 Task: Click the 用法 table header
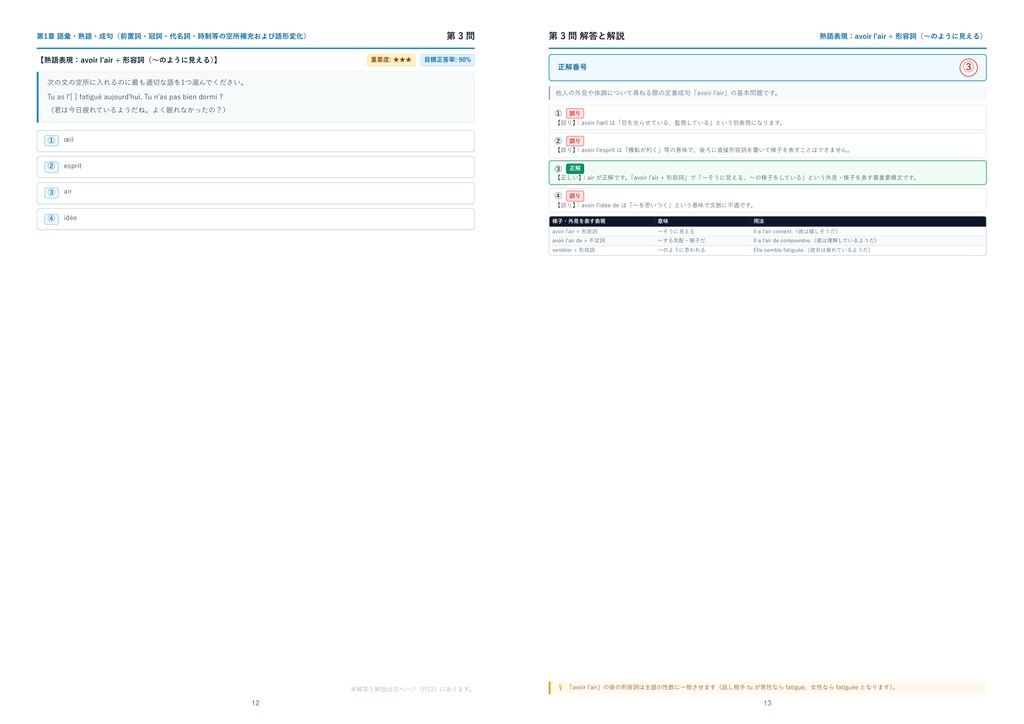click(x=758, y=221)
